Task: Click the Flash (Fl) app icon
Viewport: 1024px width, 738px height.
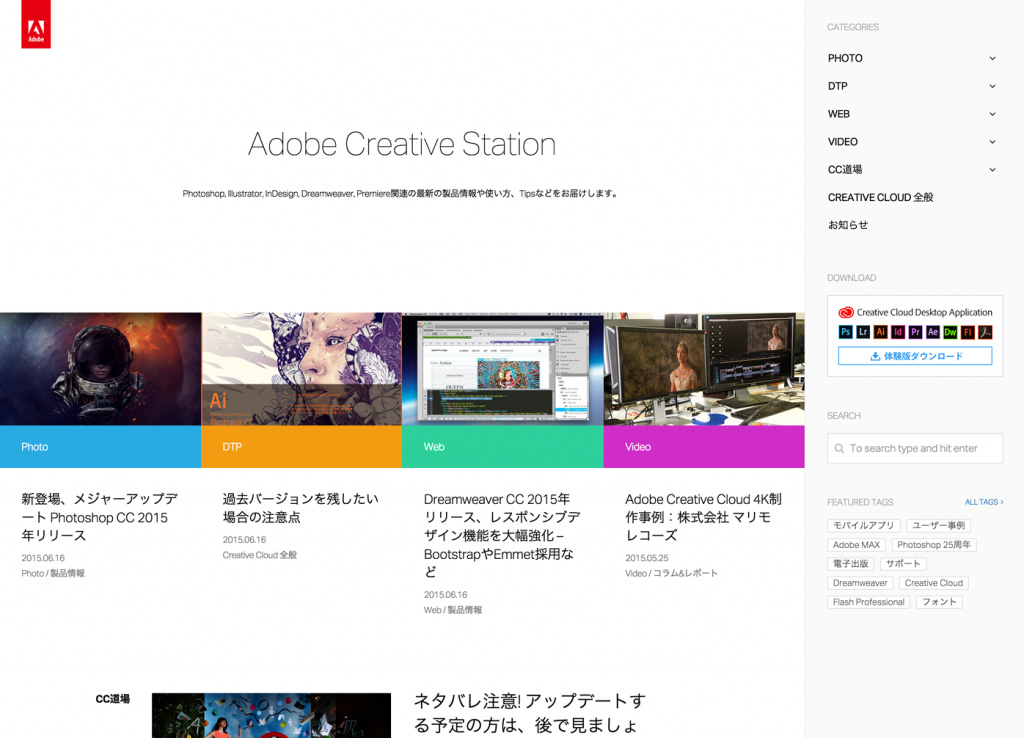Action: [967, 332]
